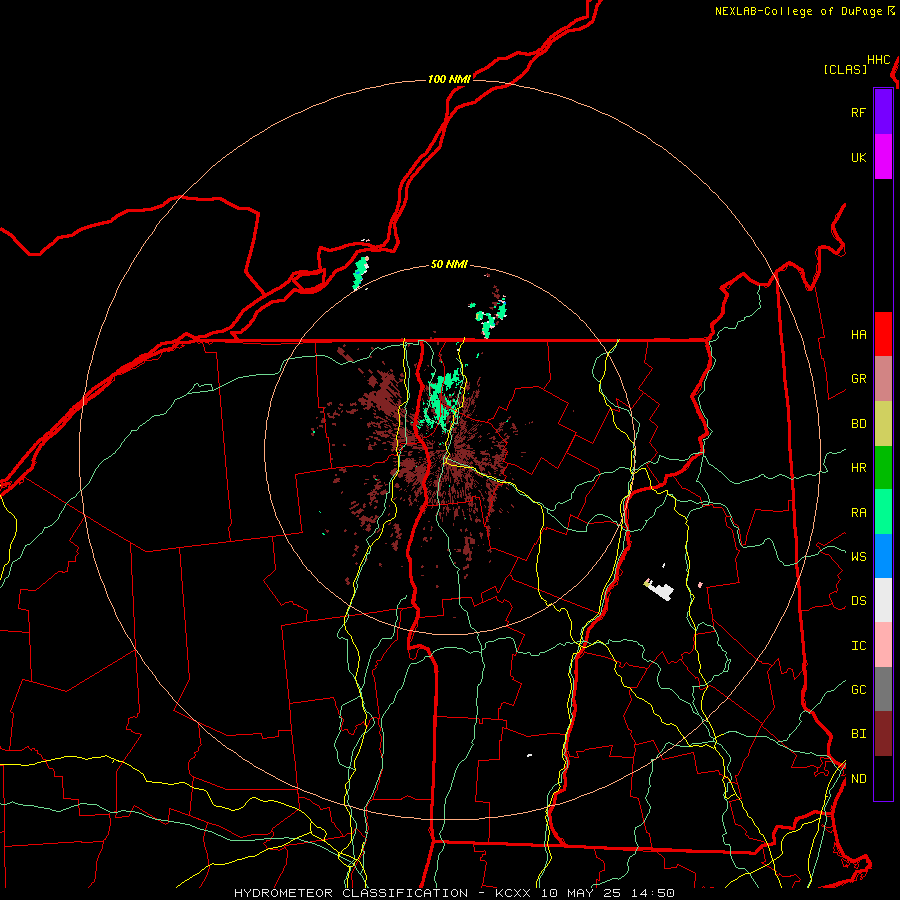Screen dimensions: 900x900
Task: Click the ND black legend swatch
Action: [x=883, y=778]
